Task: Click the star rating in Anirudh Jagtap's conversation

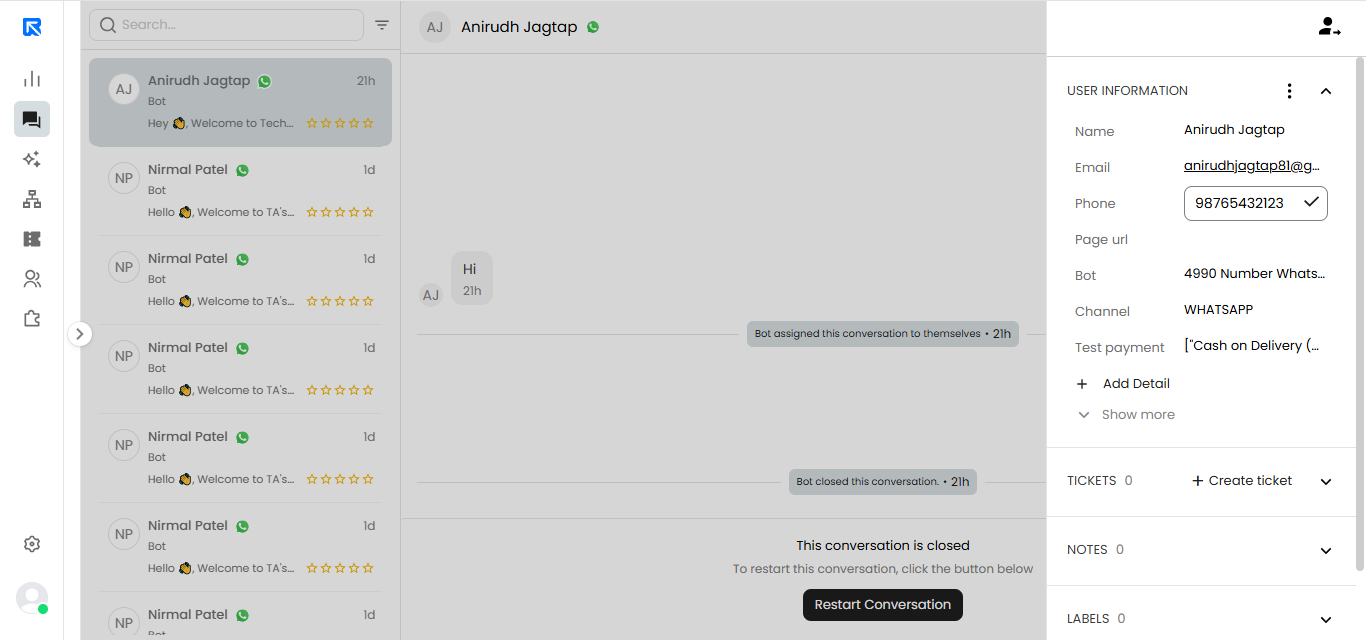Action: point(340,123)
